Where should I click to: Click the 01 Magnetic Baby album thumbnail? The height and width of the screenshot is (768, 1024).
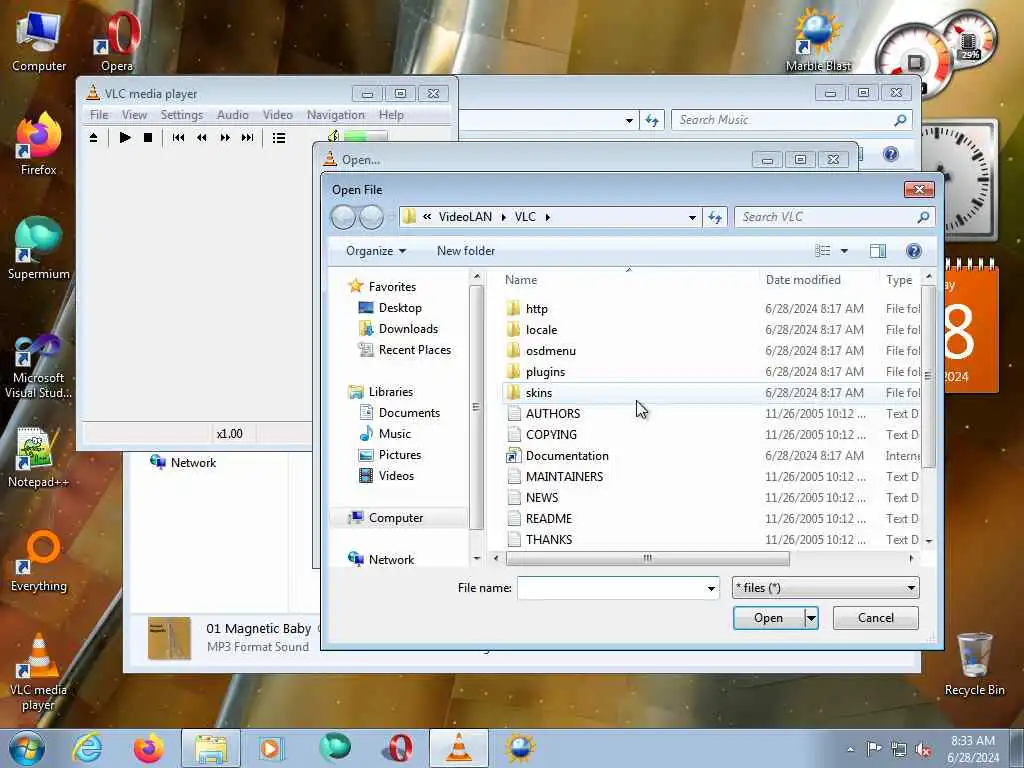(x=169, y=638)
